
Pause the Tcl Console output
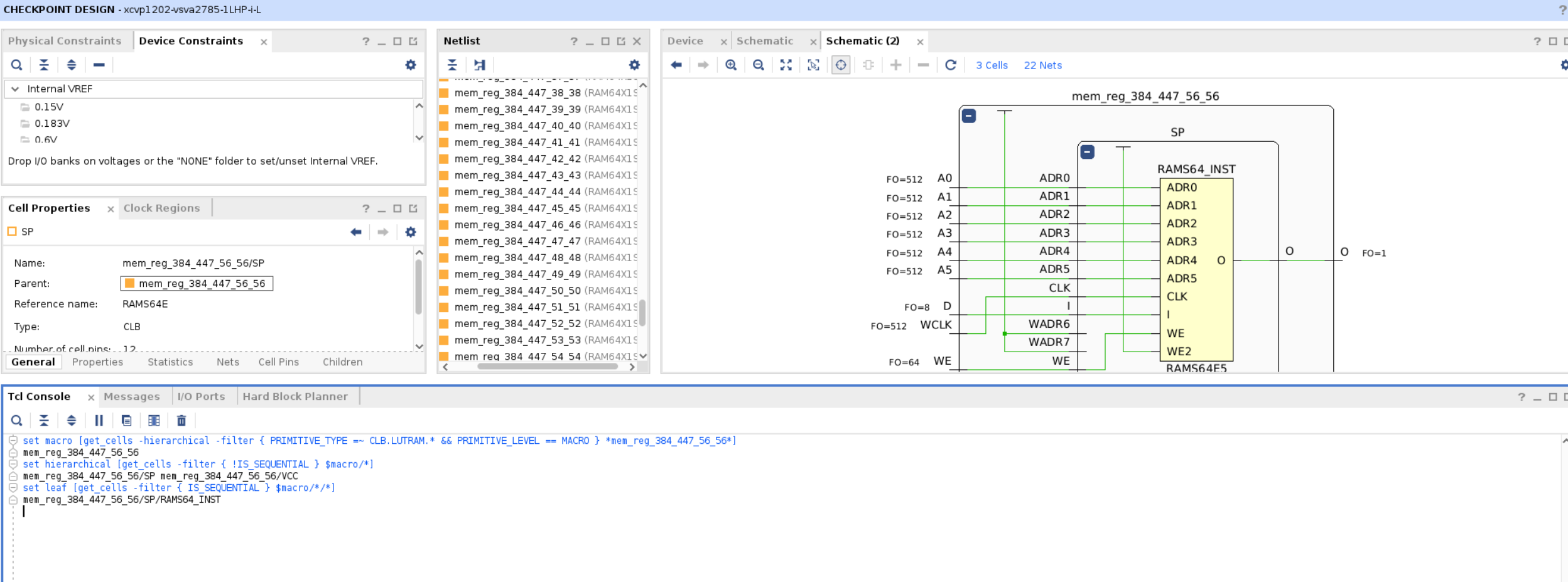pyautogui.click(x=99, y=421)
